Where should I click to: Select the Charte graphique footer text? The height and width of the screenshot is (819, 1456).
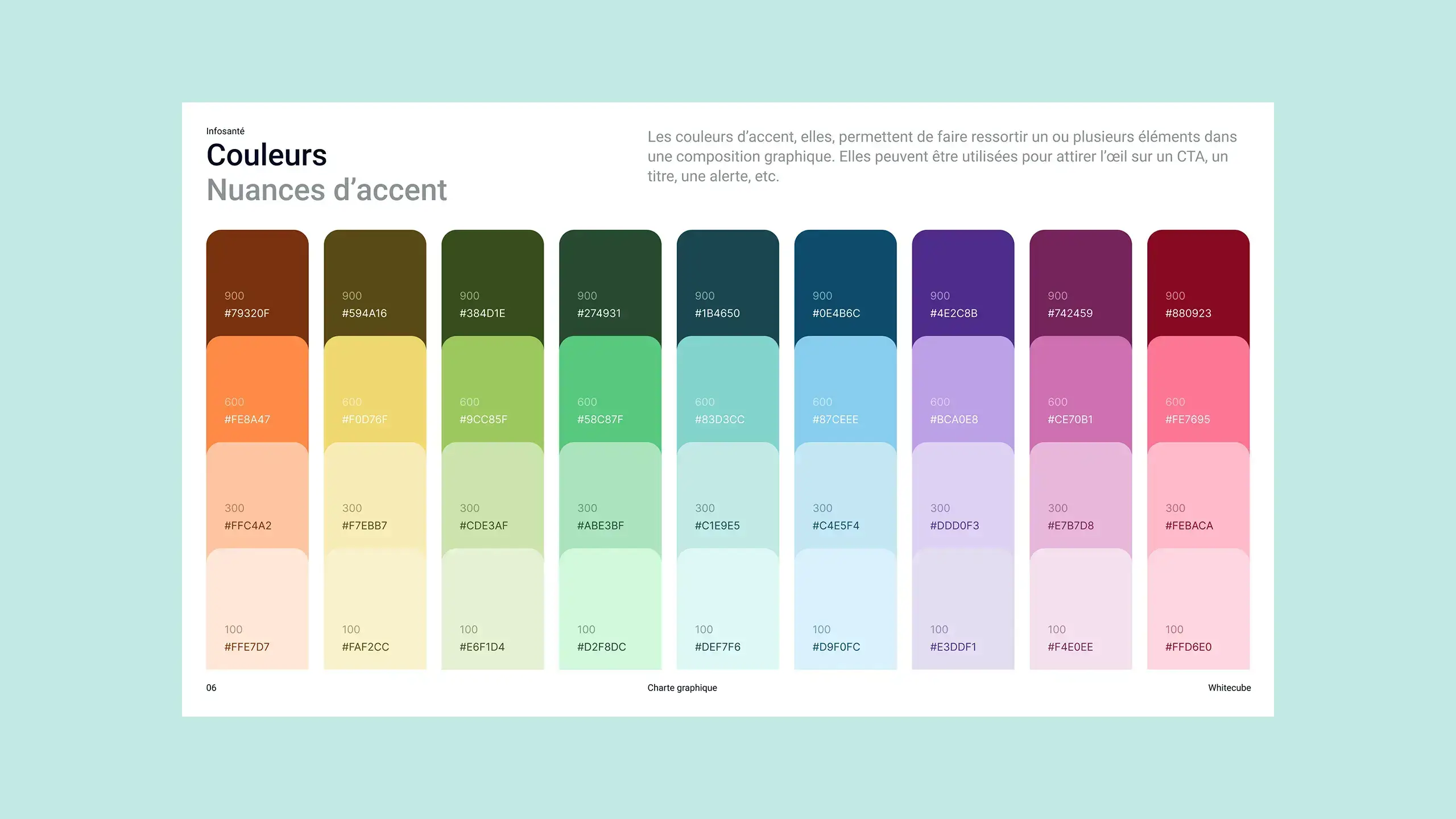click(682, 688)
